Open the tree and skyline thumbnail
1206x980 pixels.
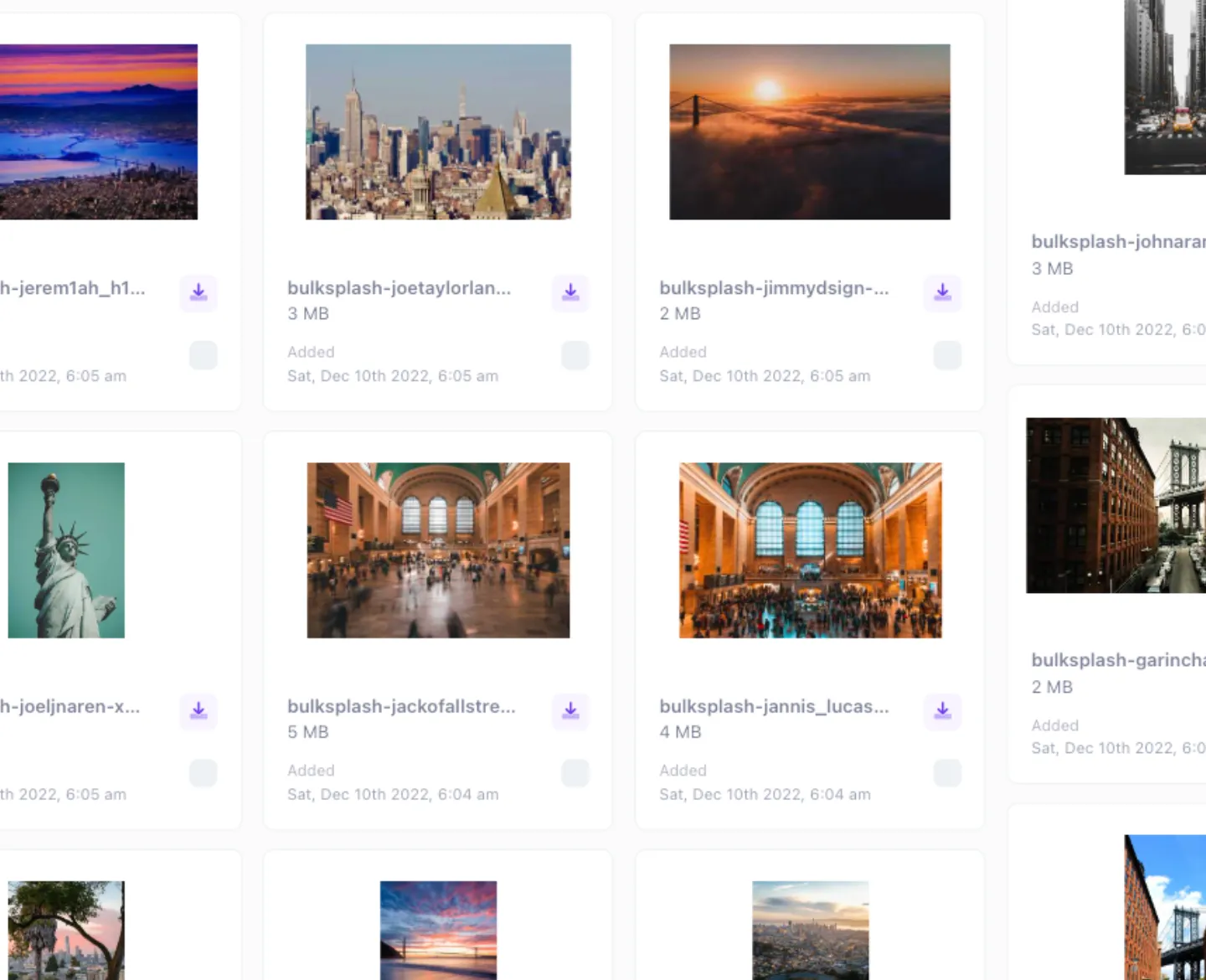click(x=66, y=931)
